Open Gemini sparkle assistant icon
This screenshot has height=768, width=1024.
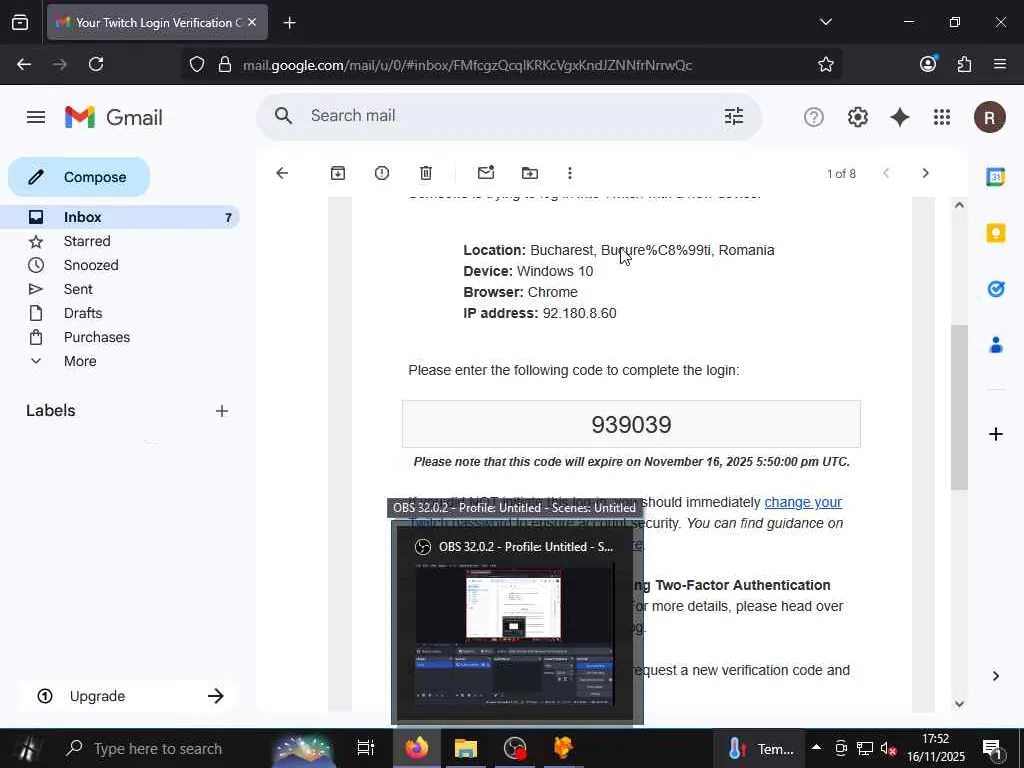click(x=900, y=118)
